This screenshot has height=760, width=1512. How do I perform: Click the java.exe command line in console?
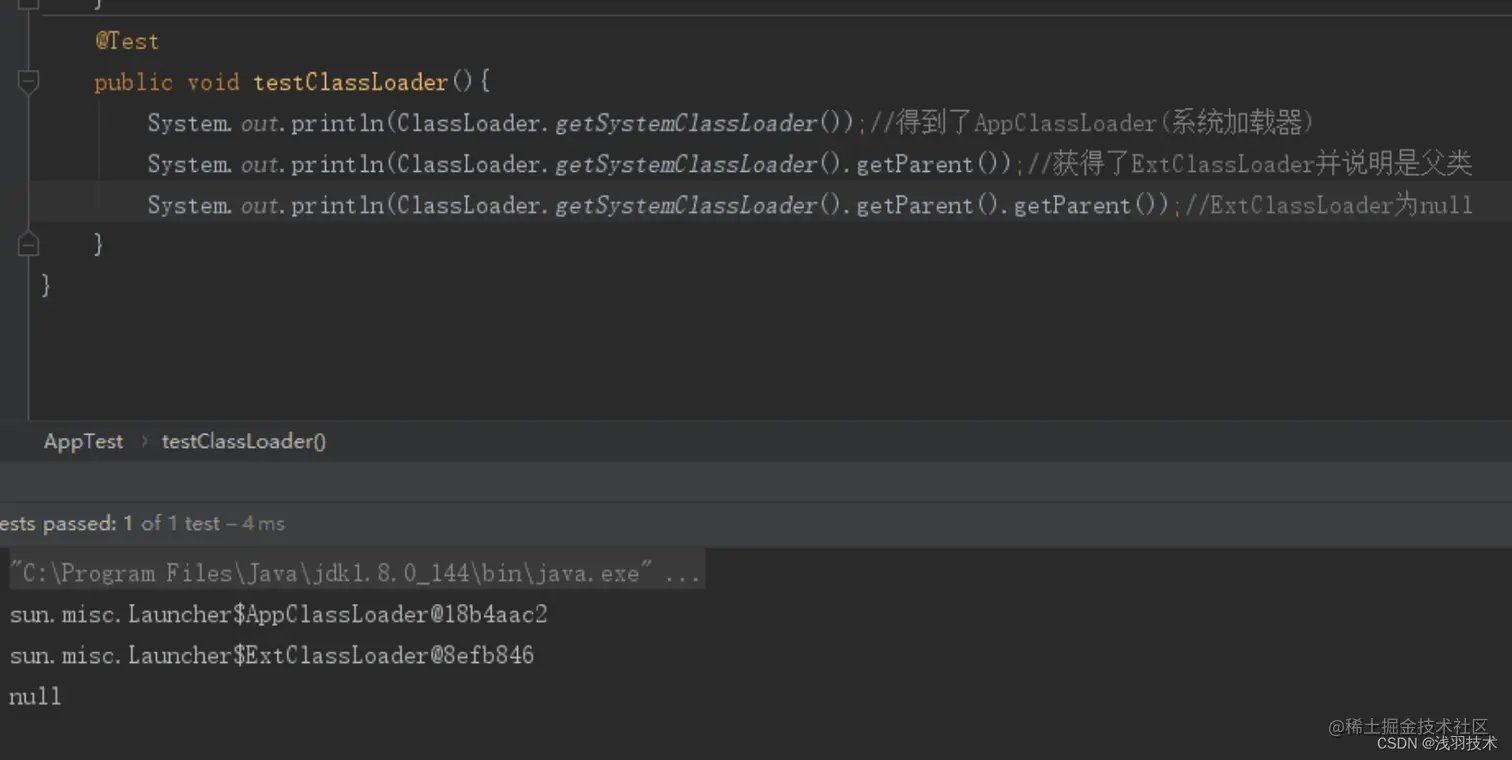click(x=356, y=573)
